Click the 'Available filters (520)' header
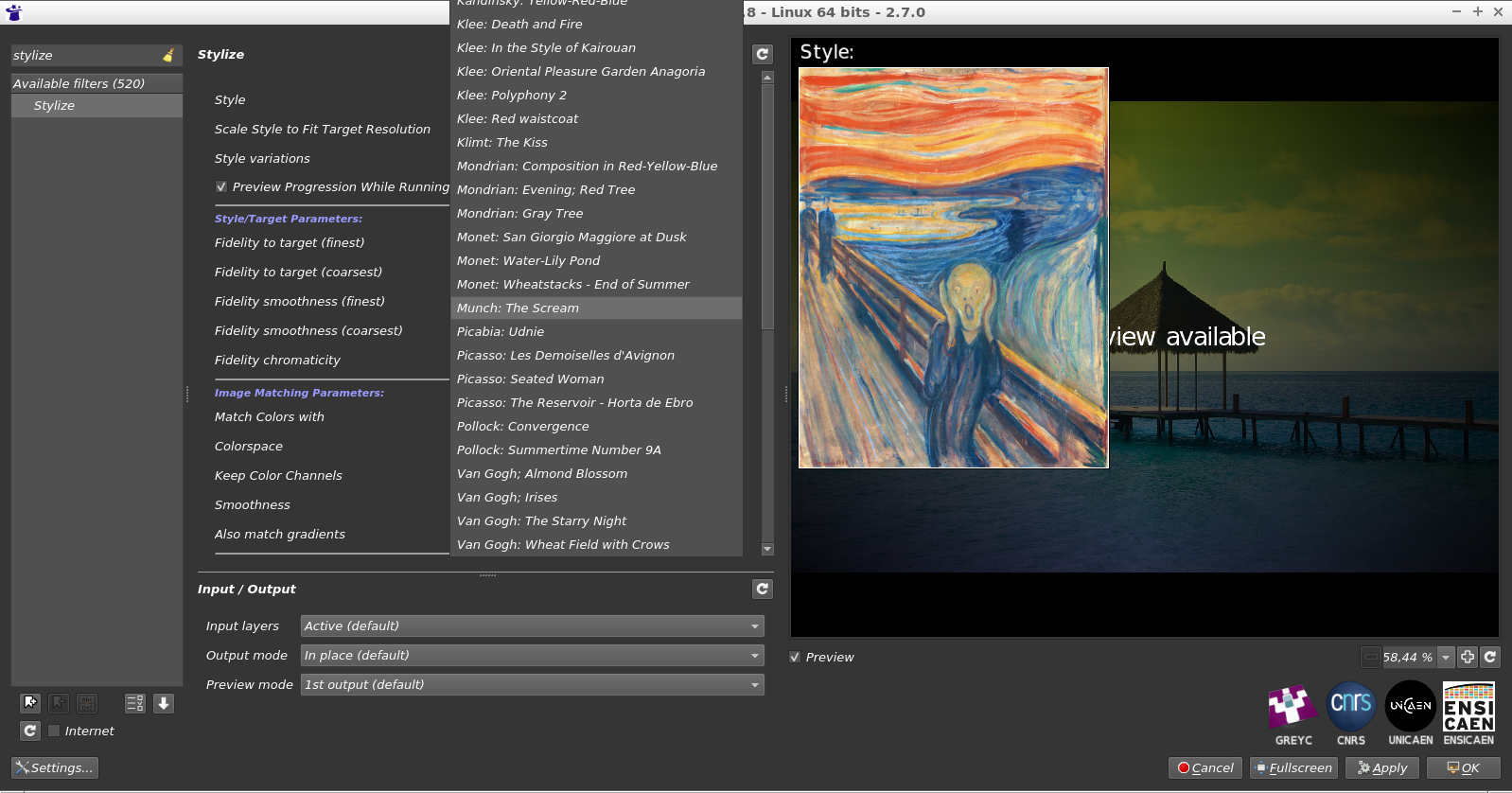 pos(97,83)
